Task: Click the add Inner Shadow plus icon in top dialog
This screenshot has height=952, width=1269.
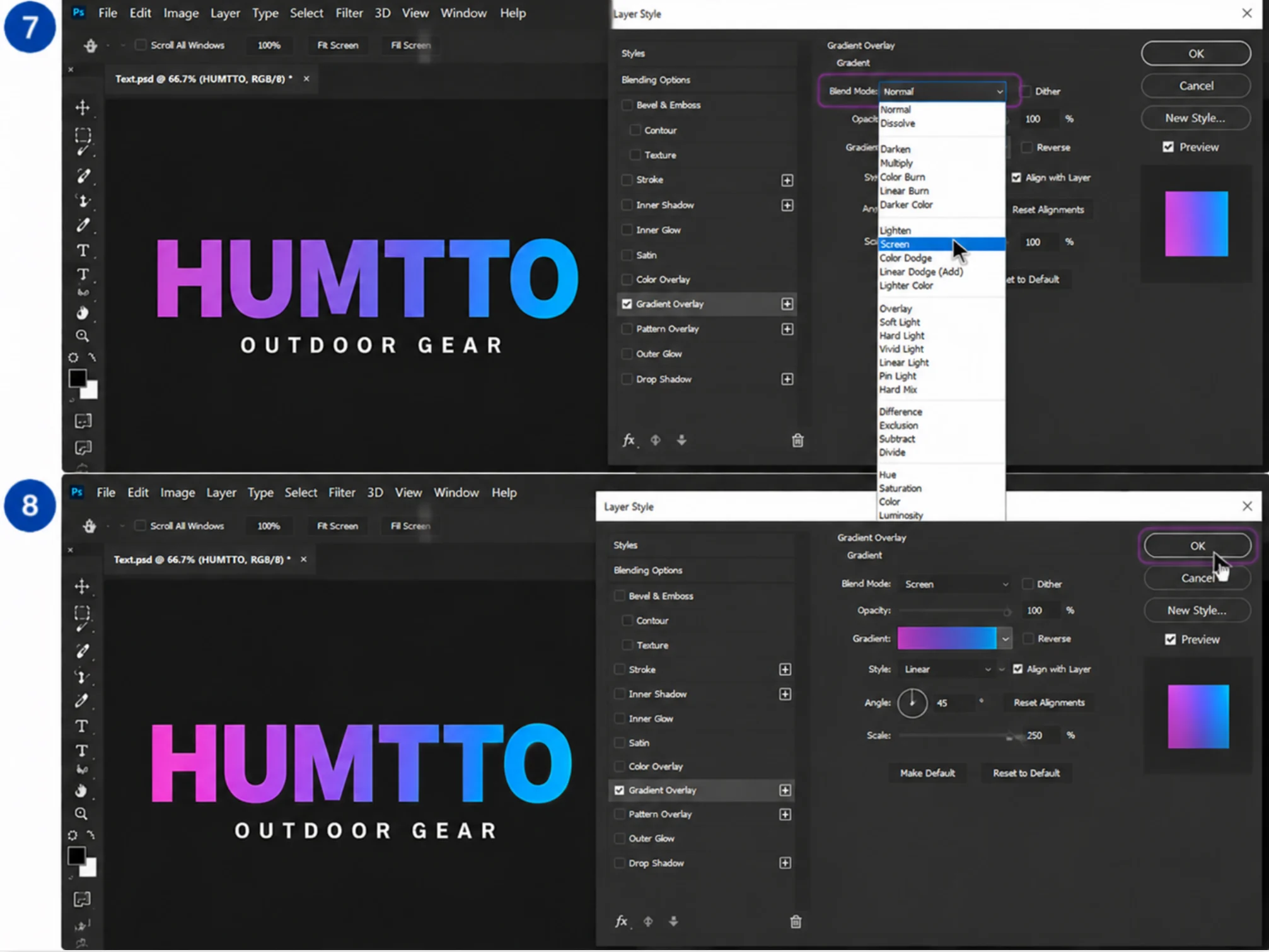Action: [x=787, y=206]
